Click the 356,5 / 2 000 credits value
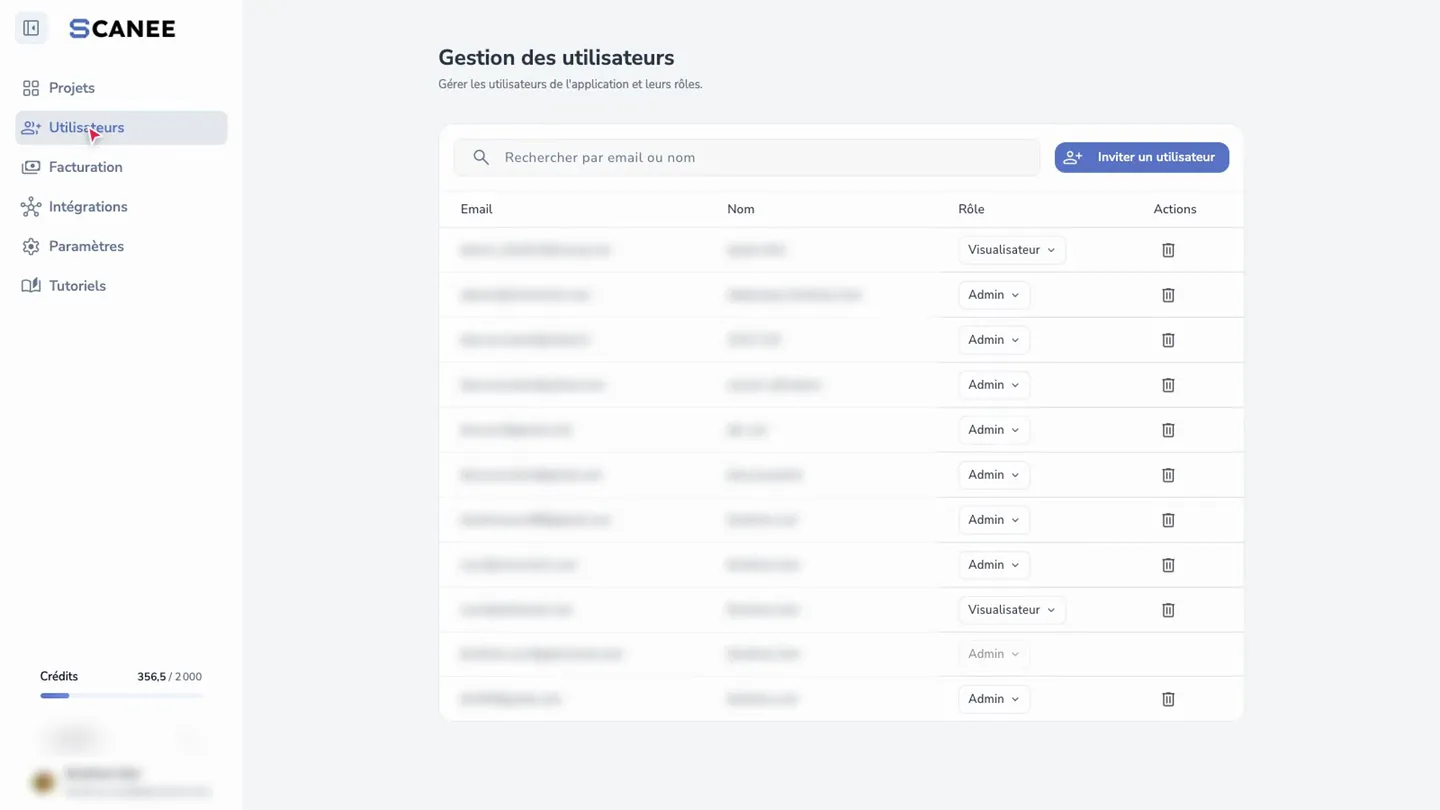Image resolution: width=1440 pixels, height=810 pixels. pyautogui.click(x=169, y=677)
